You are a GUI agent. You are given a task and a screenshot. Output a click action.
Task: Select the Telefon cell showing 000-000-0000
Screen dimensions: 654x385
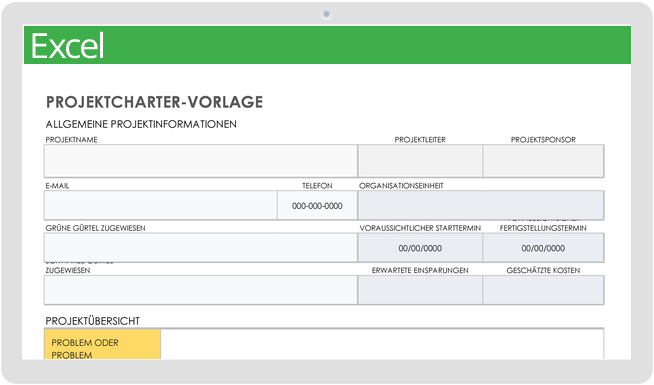(x=317, y=205)
